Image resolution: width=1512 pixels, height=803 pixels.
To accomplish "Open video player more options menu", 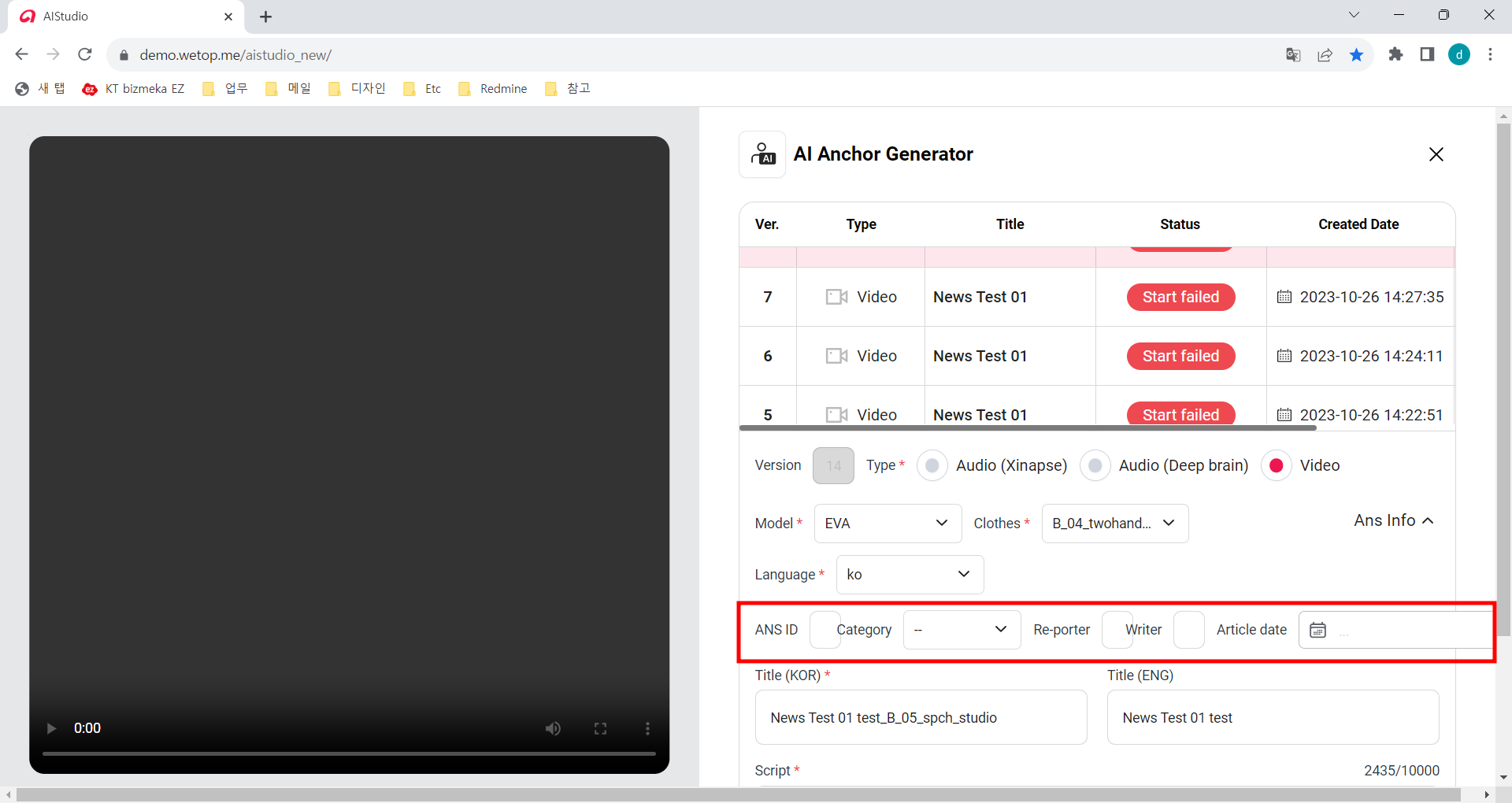I will (x=647, y=728).
